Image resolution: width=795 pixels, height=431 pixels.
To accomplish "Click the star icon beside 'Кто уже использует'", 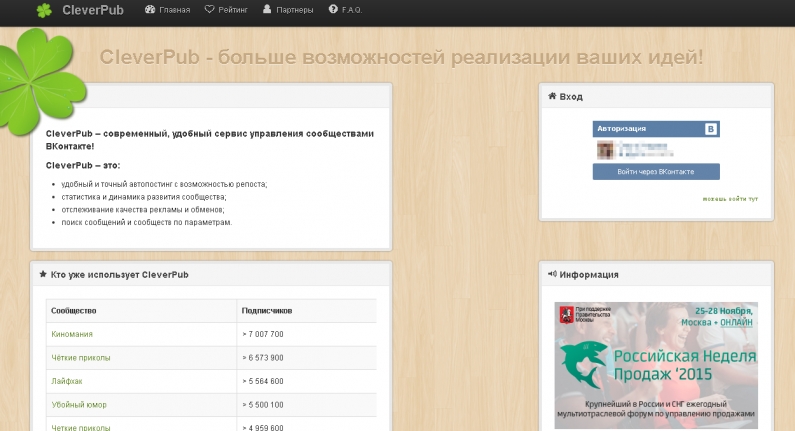I will pyautogui.click(x=43, y=274).
